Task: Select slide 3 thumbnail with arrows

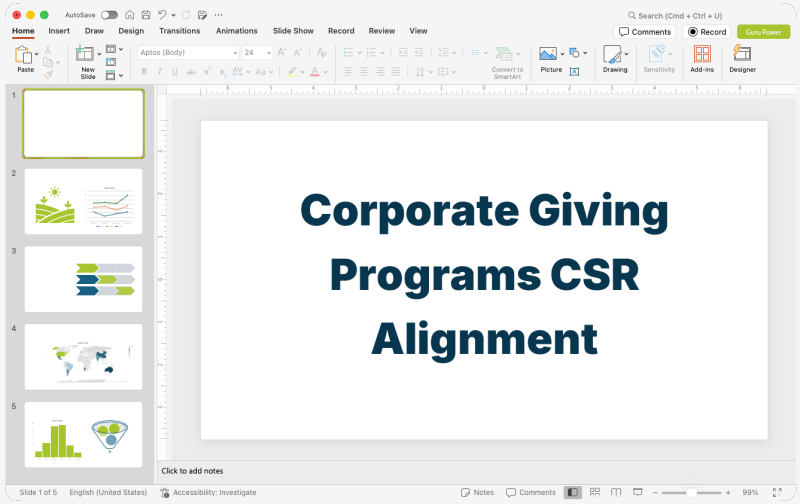Action: pyautogui.click(x=83, y=279)
